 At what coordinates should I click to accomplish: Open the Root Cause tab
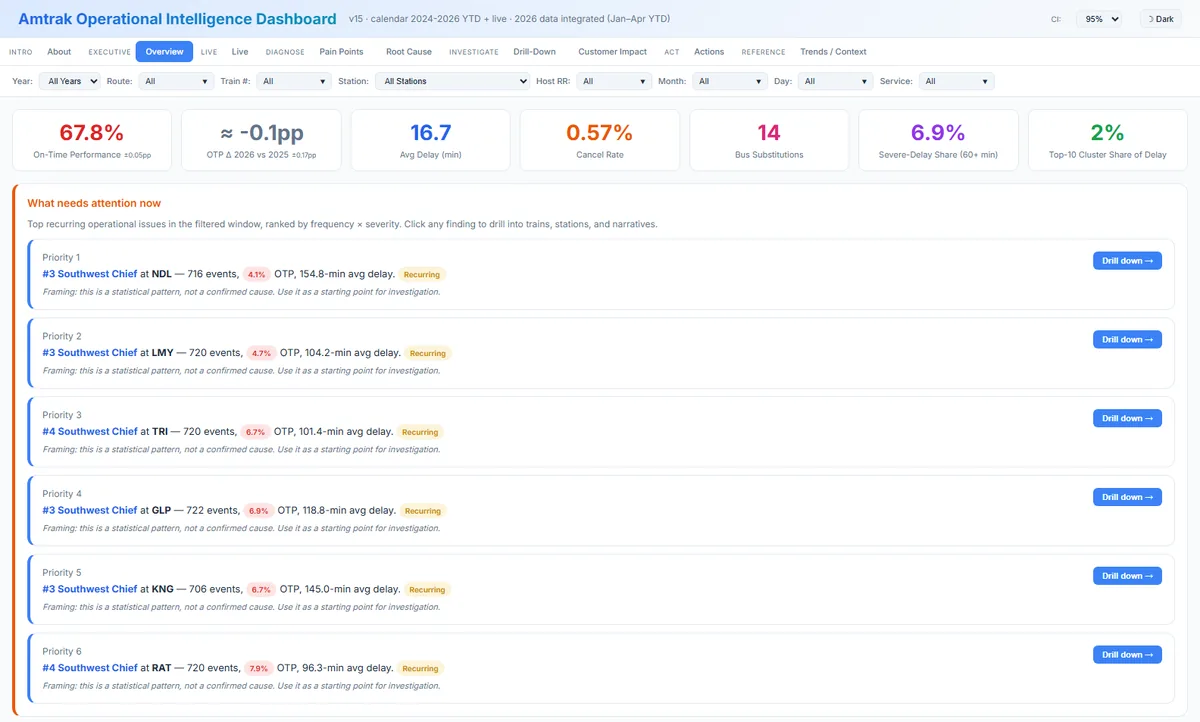(409, 51)
